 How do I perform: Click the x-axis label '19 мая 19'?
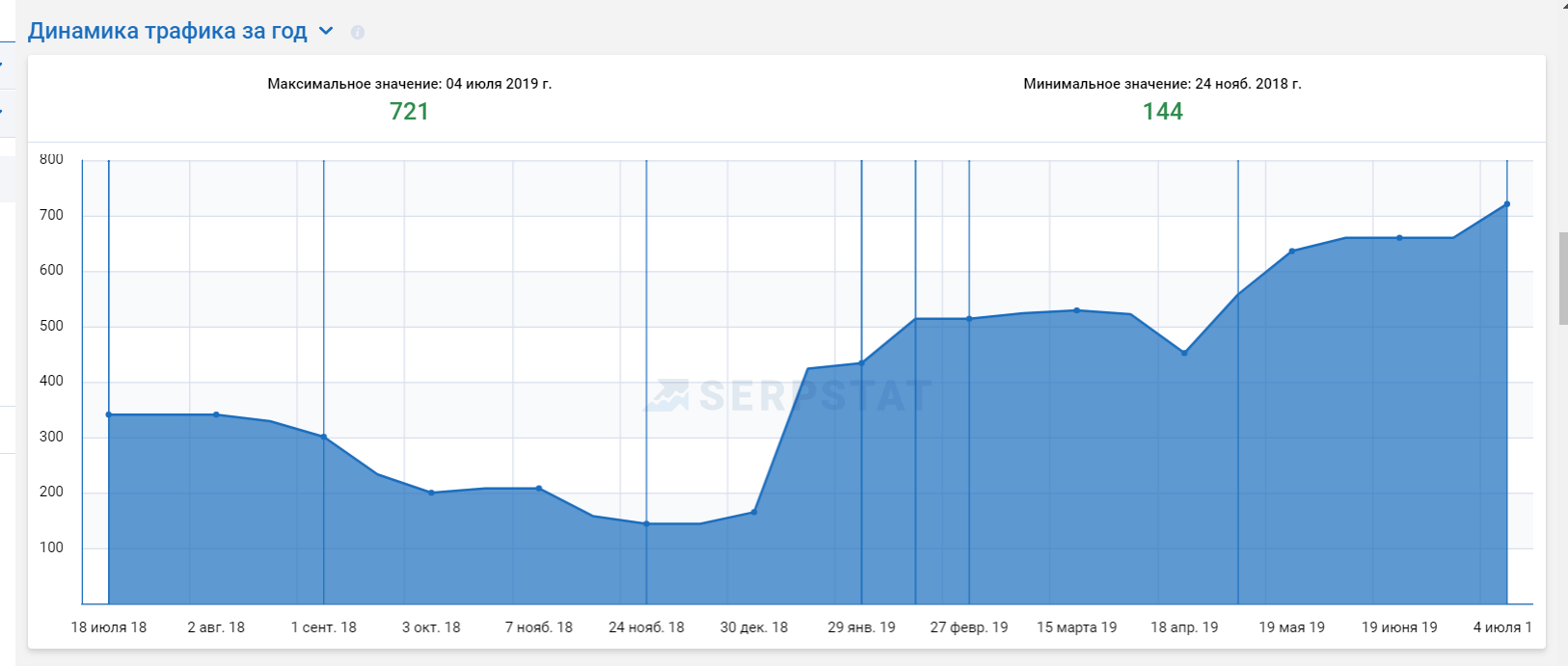click(1292, 627)
